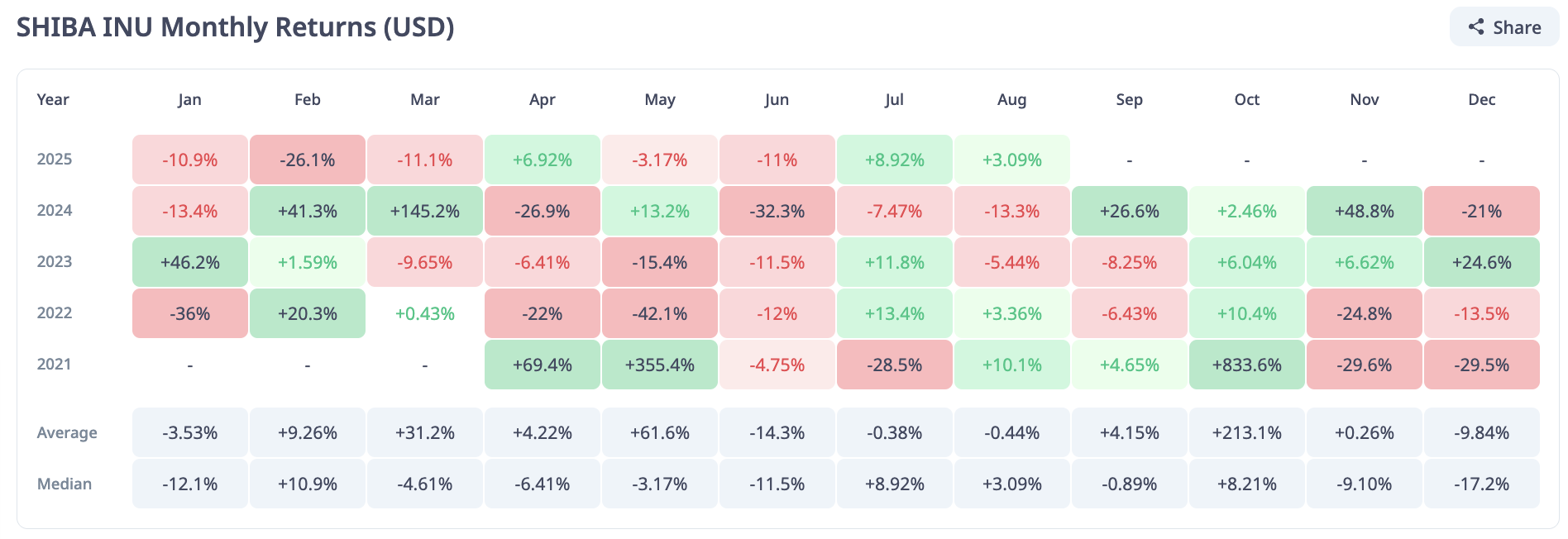
Task: Click the Average row label
Action: (x=67, y=432)
